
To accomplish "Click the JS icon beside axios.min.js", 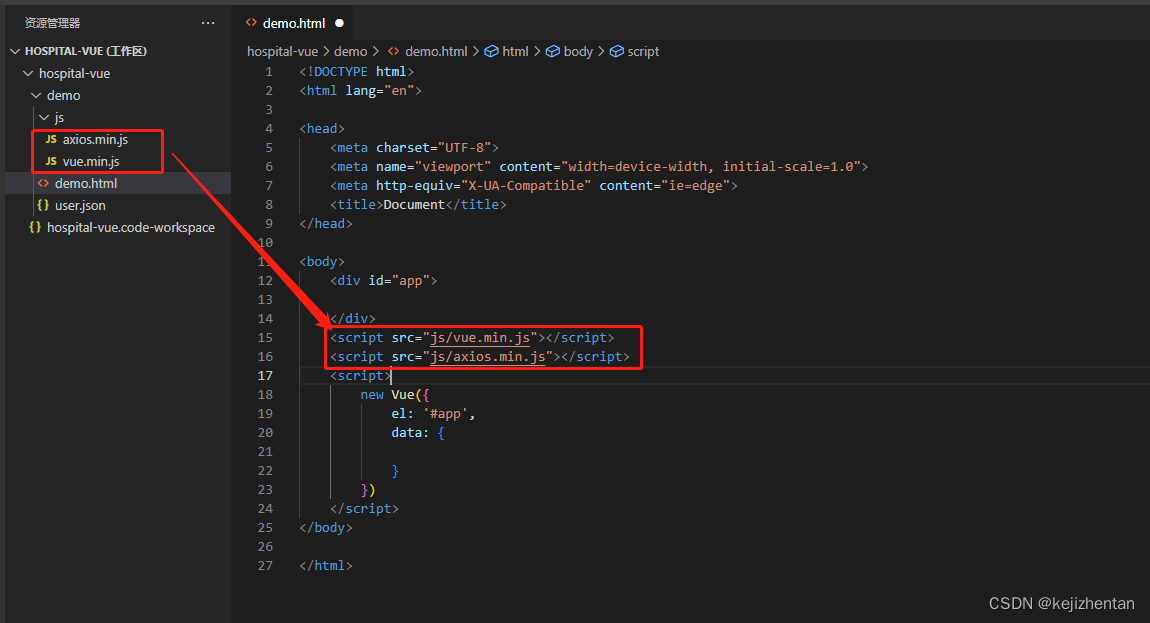I will pos(51,139).
